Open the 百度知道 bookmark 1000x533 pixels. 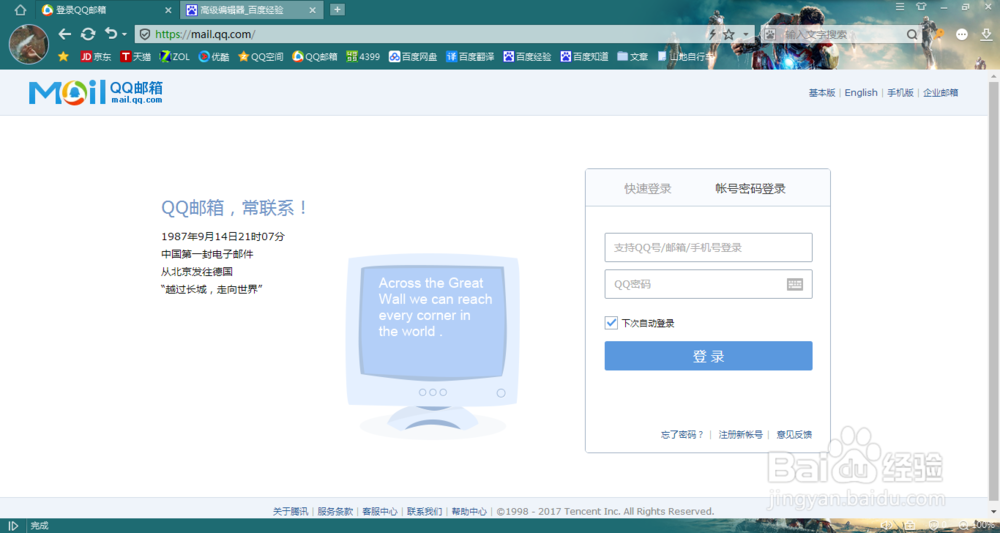584,57
